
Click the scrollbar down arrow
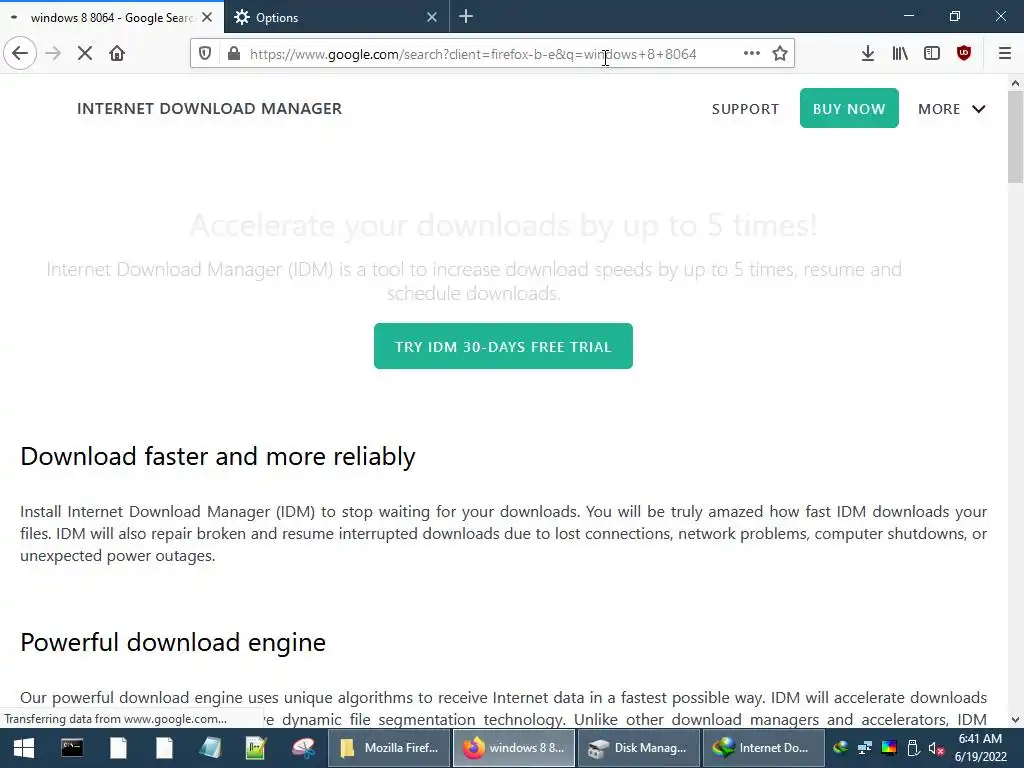click(1015, 720)
